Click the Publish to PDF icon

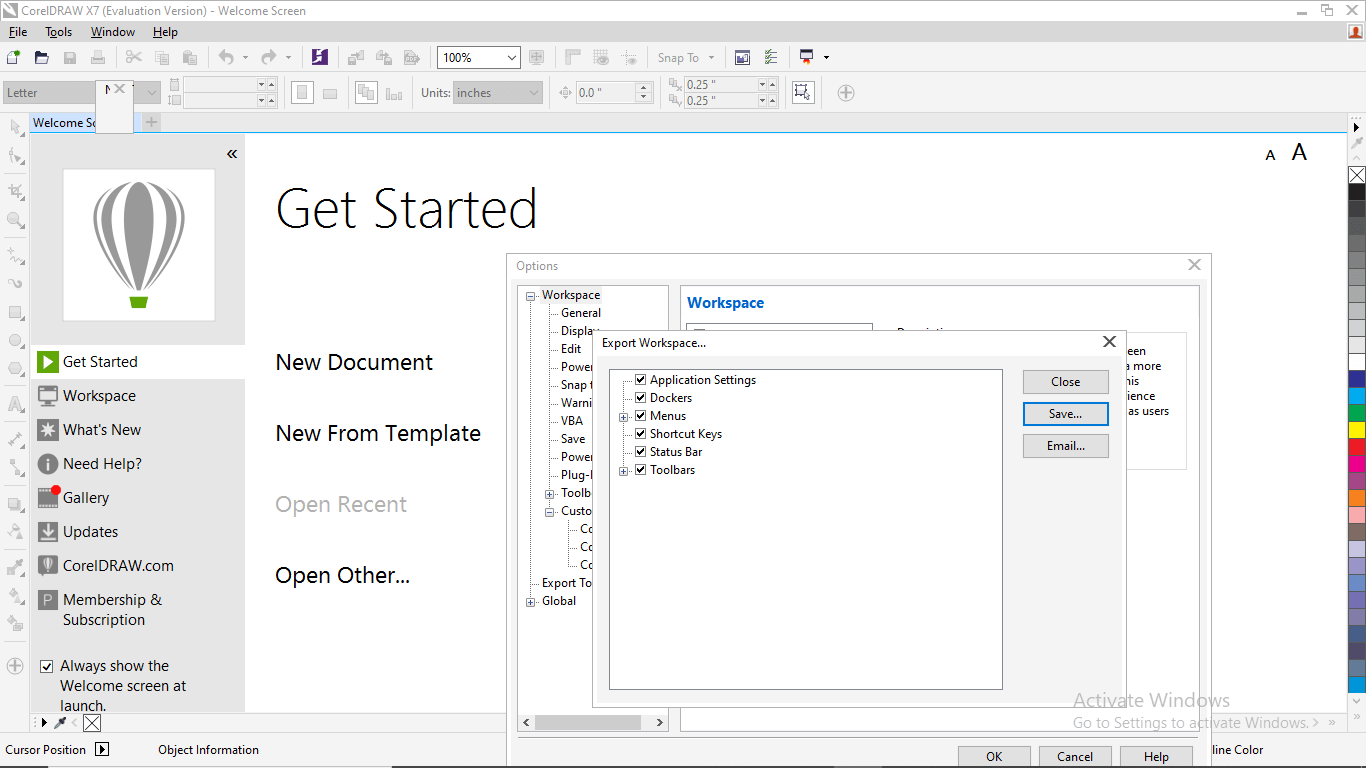click(x=411, y=57)
